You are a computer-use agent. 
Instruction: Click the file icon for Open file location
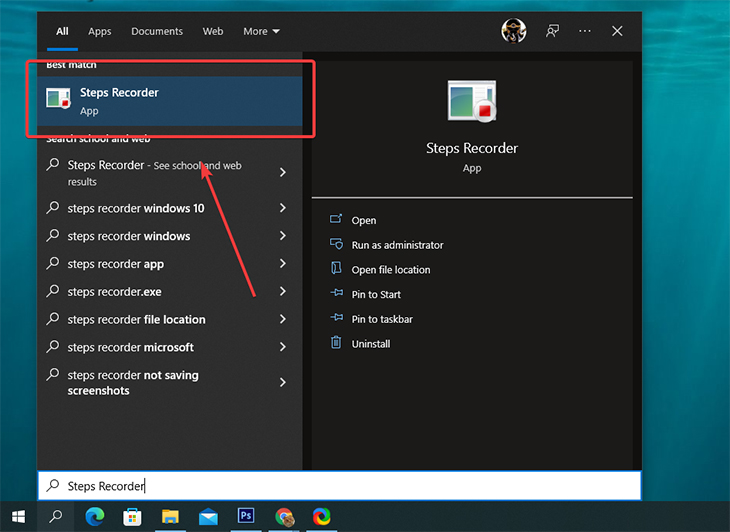pyautogui.click(x=336, y=268)
